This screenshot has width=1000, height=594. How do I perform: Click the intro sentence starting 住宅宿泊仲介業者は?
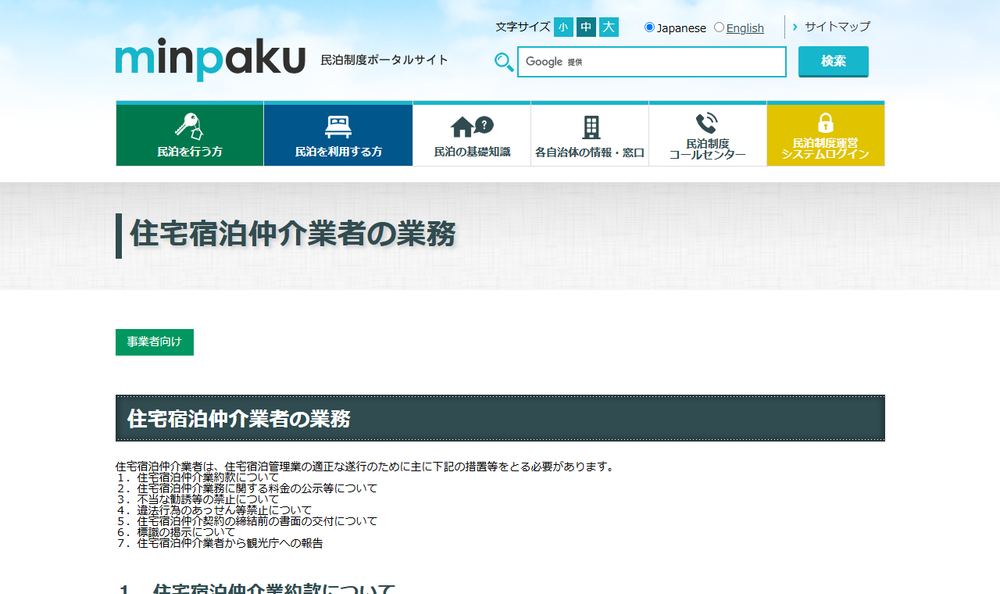(x=365, y=466)
